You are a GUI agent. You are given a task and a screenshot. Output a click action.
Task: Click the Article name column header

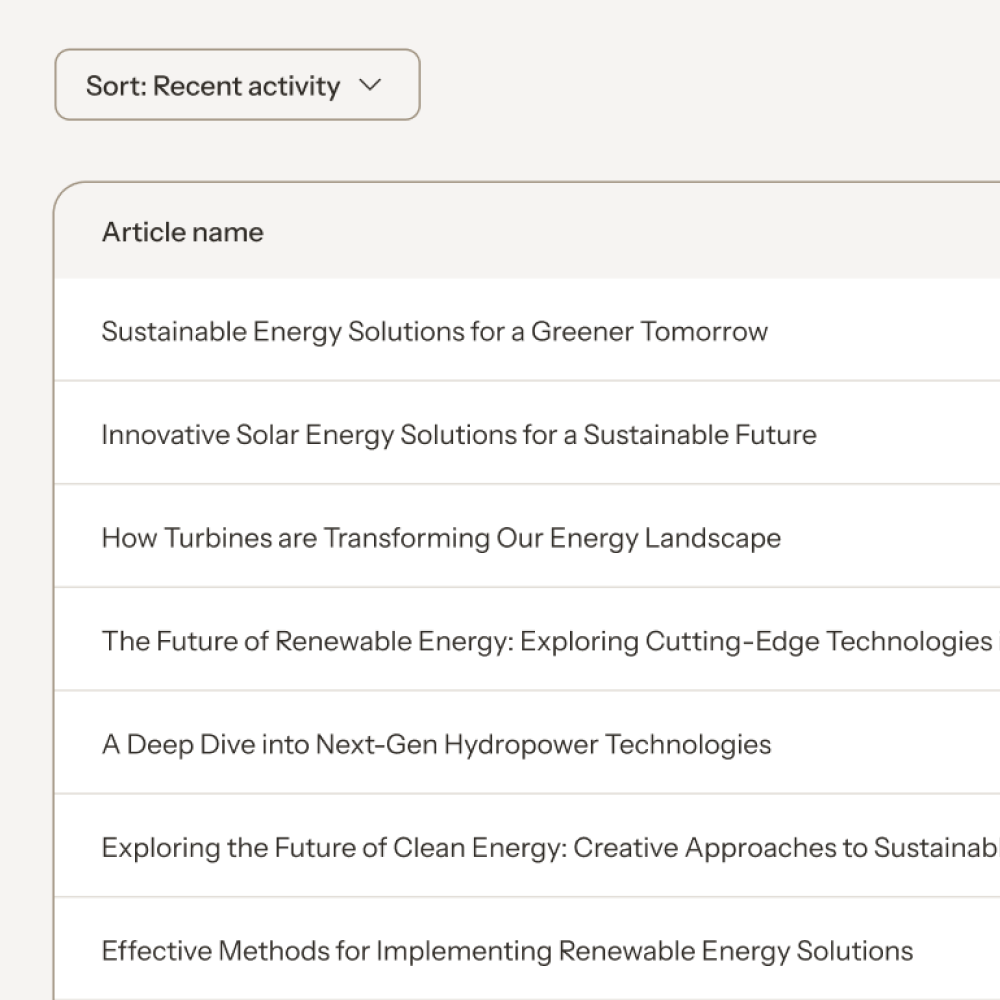(x=183, y=232)
